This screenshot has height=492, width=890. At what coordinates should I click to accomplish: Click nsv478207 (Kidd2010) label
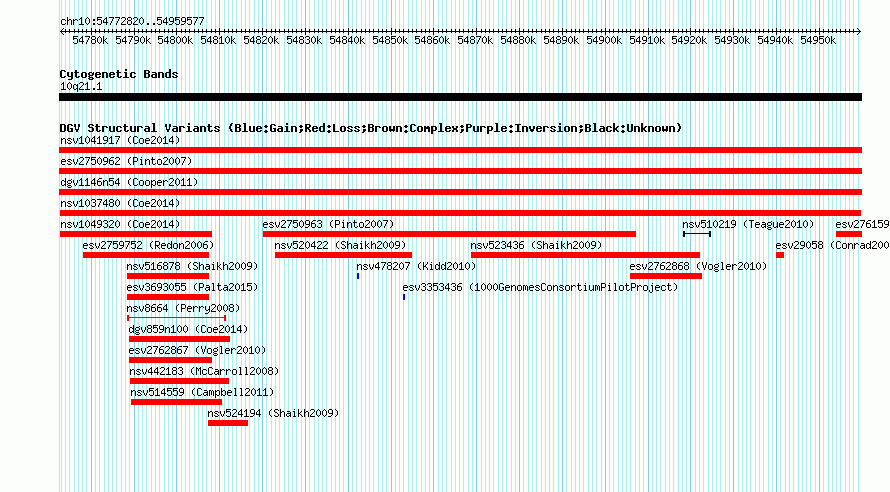pyautogui.click(x=416, y=266)
